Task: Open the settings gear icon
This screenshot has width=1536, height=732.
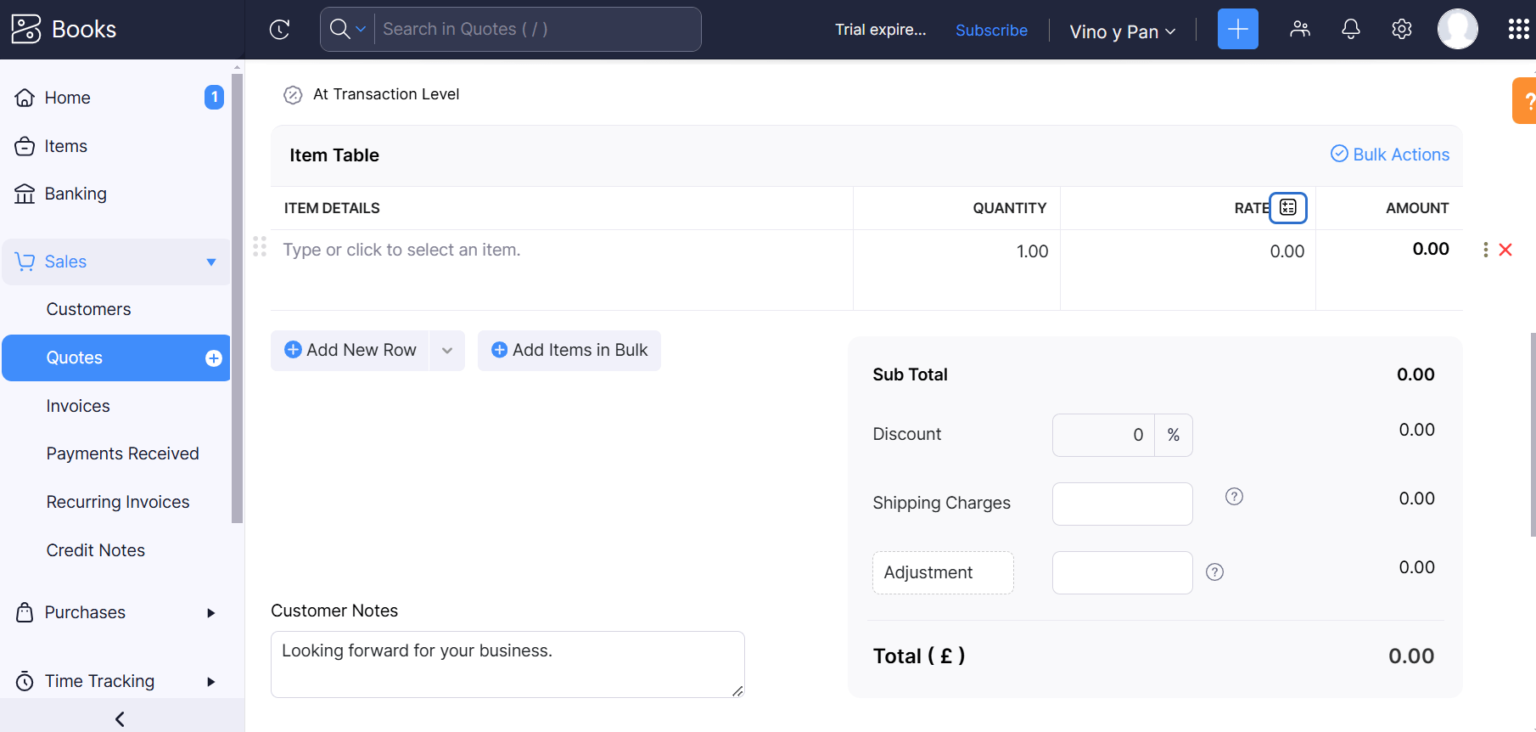Action: [x=1400, y=29]
